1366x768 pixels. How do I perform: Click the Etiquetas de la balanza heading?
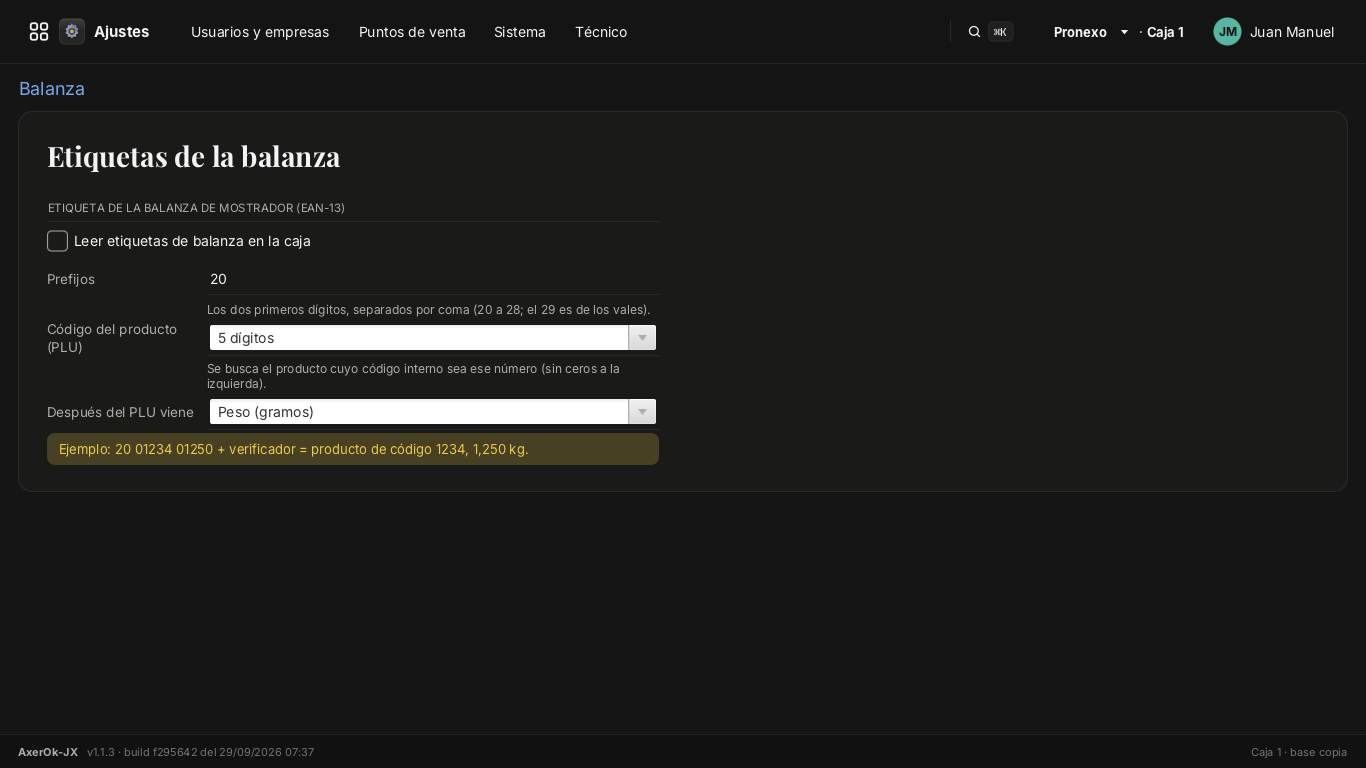click(194, 157)
